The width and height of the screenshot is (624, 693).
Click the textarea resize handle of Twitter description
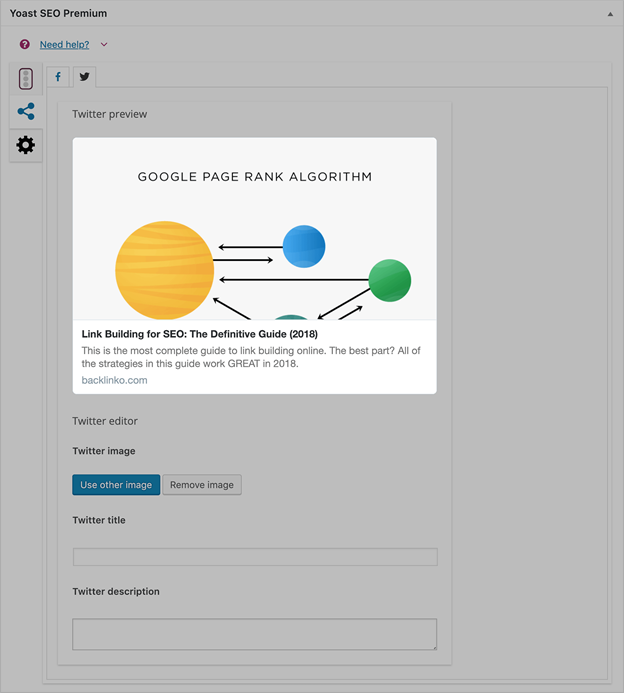433,647
